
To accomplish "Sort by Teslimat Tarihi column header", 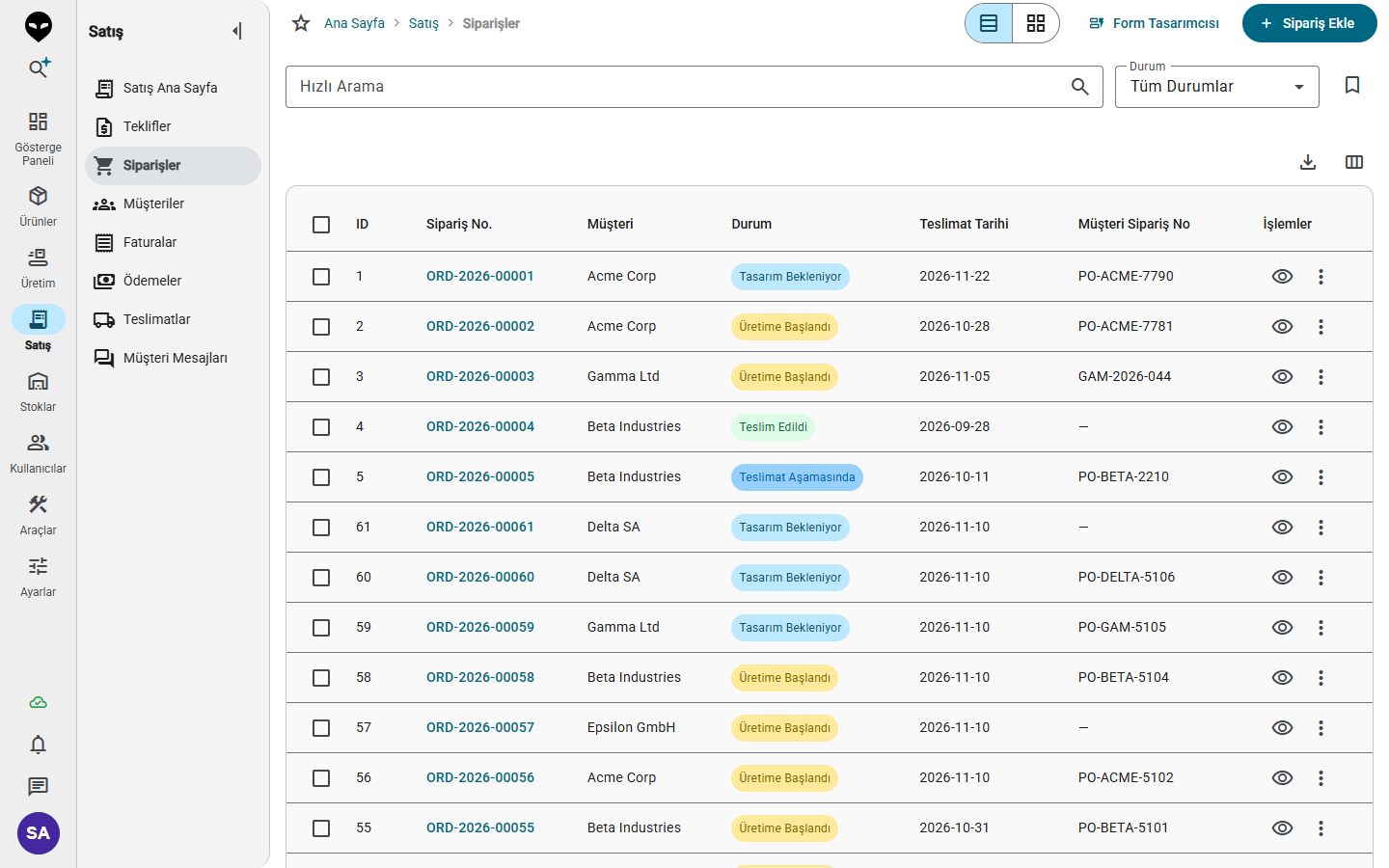I will 964,224.
